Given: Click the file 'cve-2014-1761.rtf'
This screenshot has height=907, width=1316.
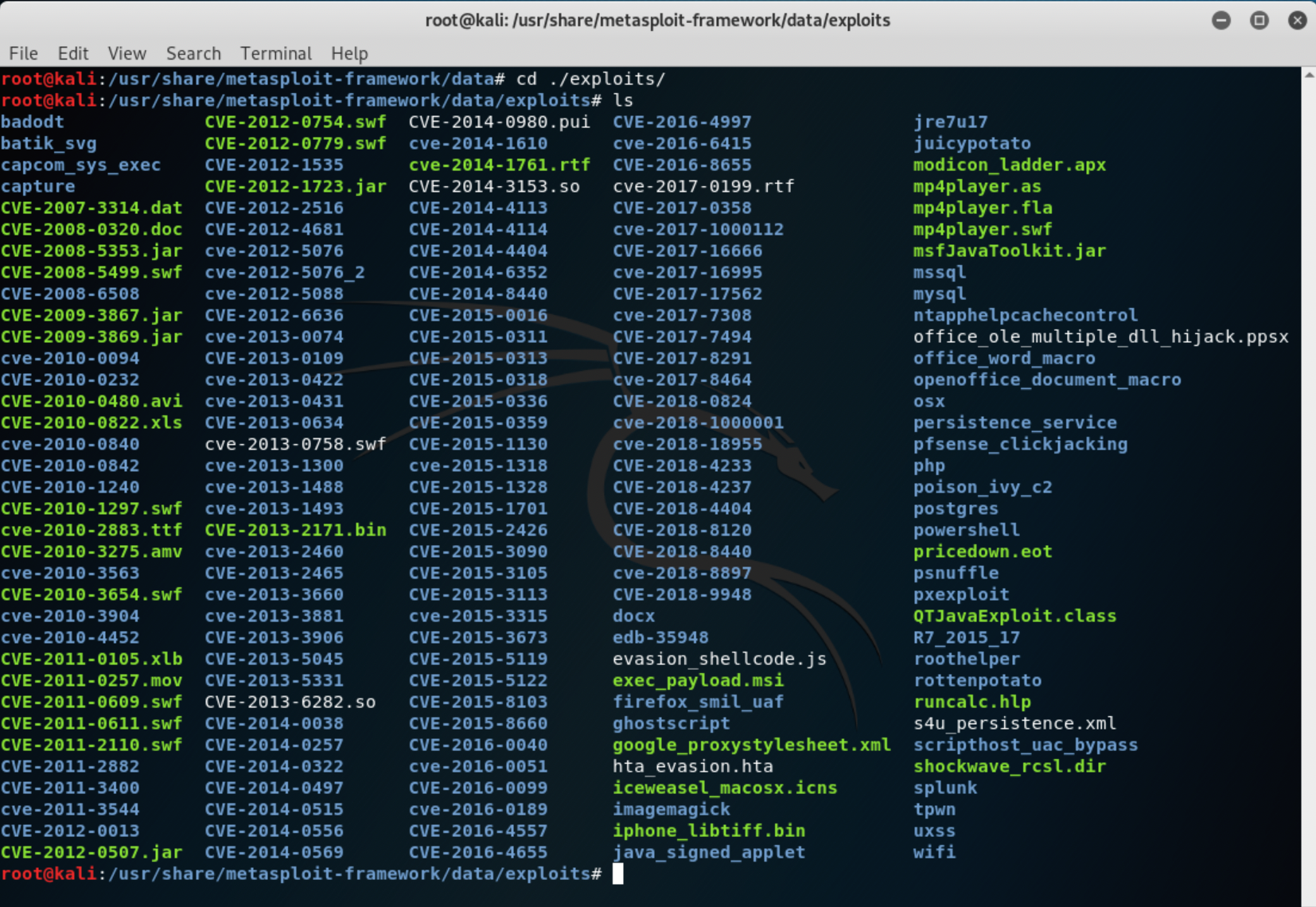Looking at the screenshot, I should (500, 165).
